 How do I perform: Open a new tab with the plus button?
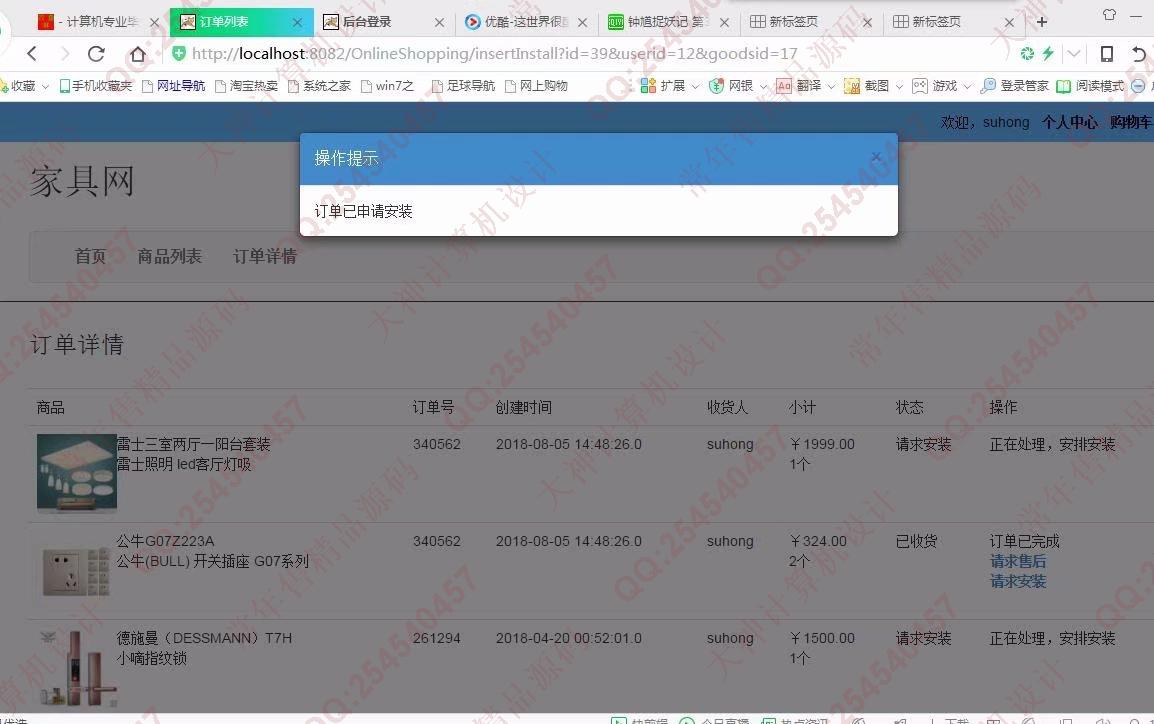pos(1041,22)
